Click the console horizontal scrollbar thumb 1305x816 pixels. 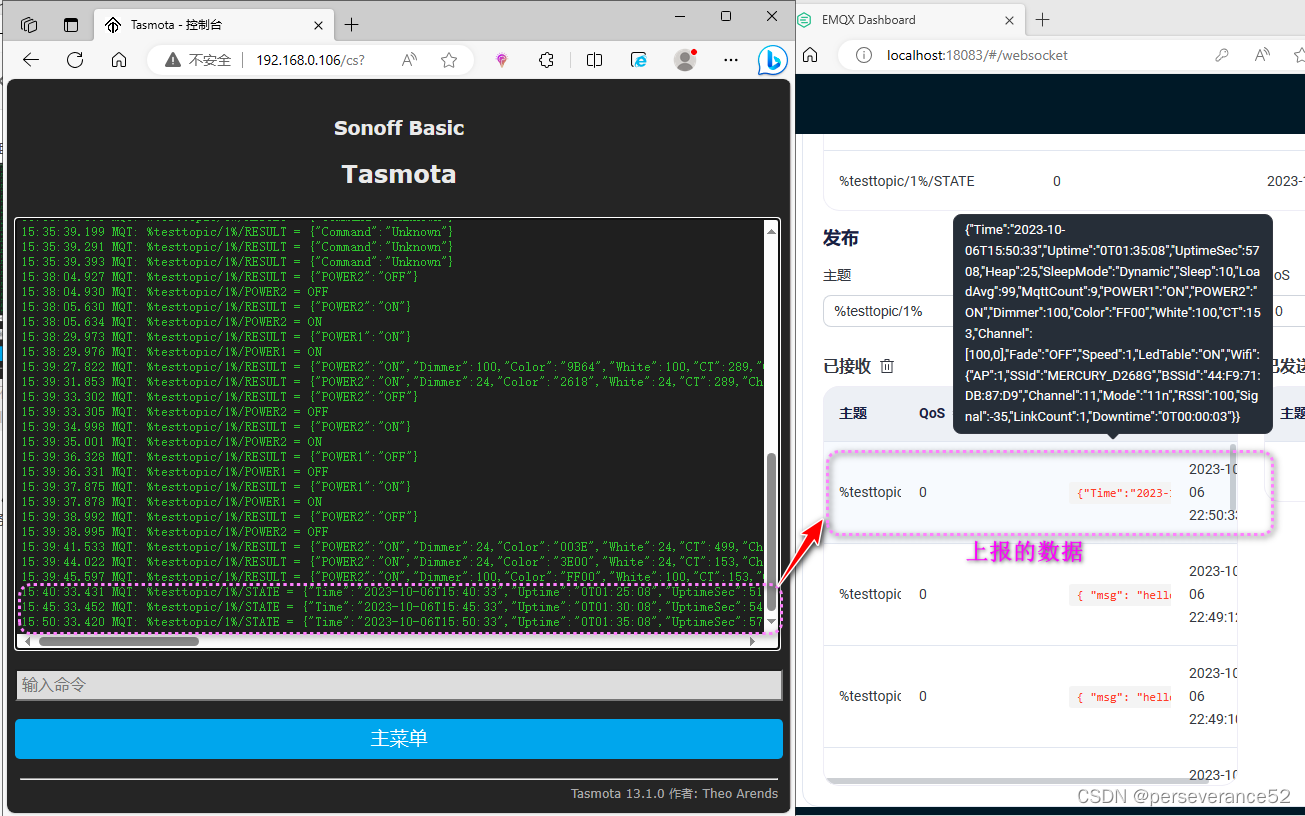coord(119,641)
